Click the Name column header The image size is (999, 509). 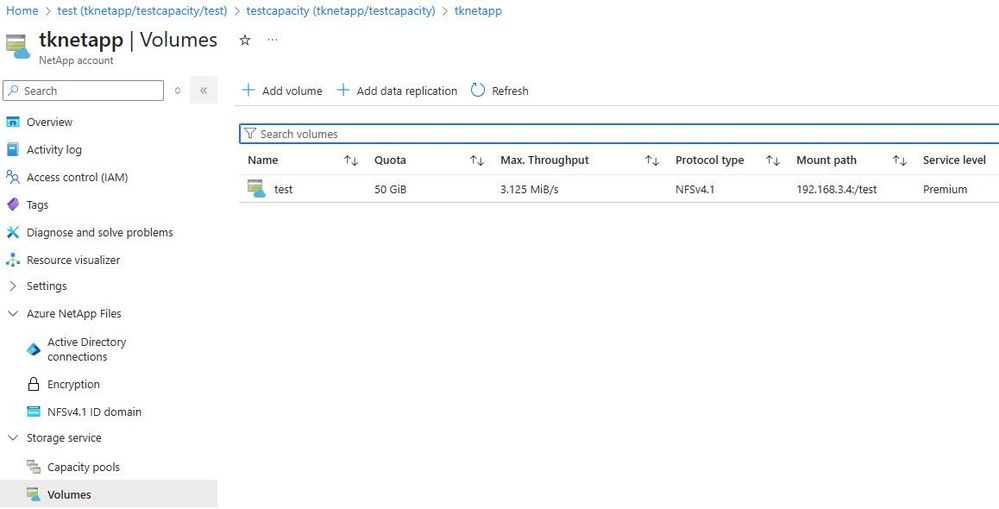[x=263, y=161]
